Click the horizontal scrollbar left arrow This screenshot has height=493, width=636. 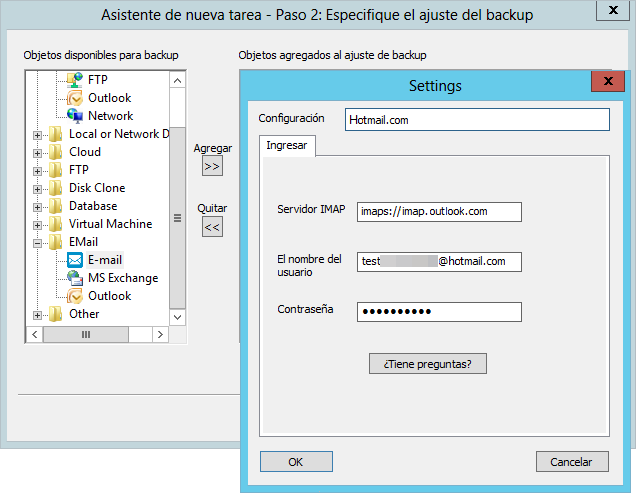[x=35, y=334]
